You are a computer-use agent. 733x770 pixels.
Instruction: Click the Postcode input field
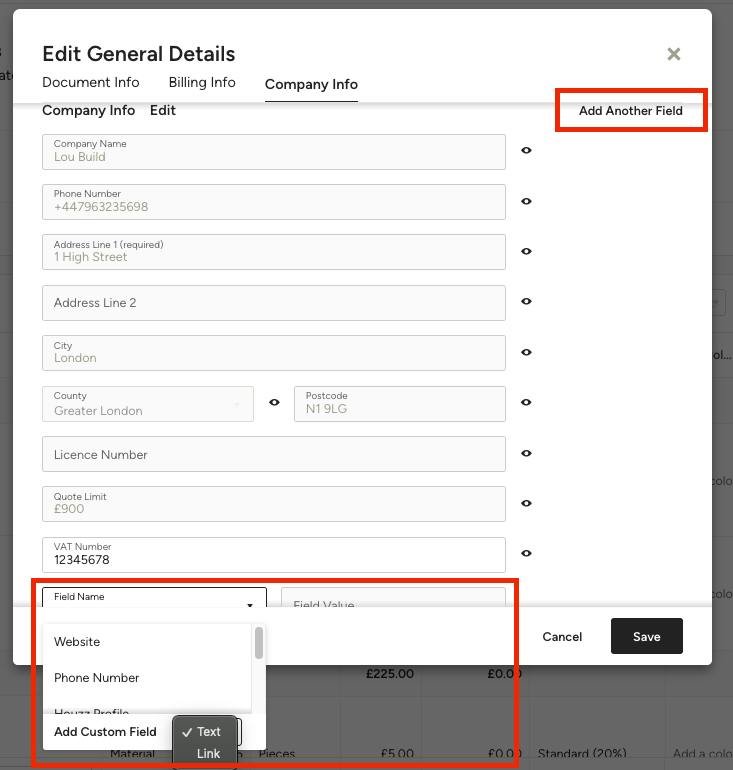400,404
